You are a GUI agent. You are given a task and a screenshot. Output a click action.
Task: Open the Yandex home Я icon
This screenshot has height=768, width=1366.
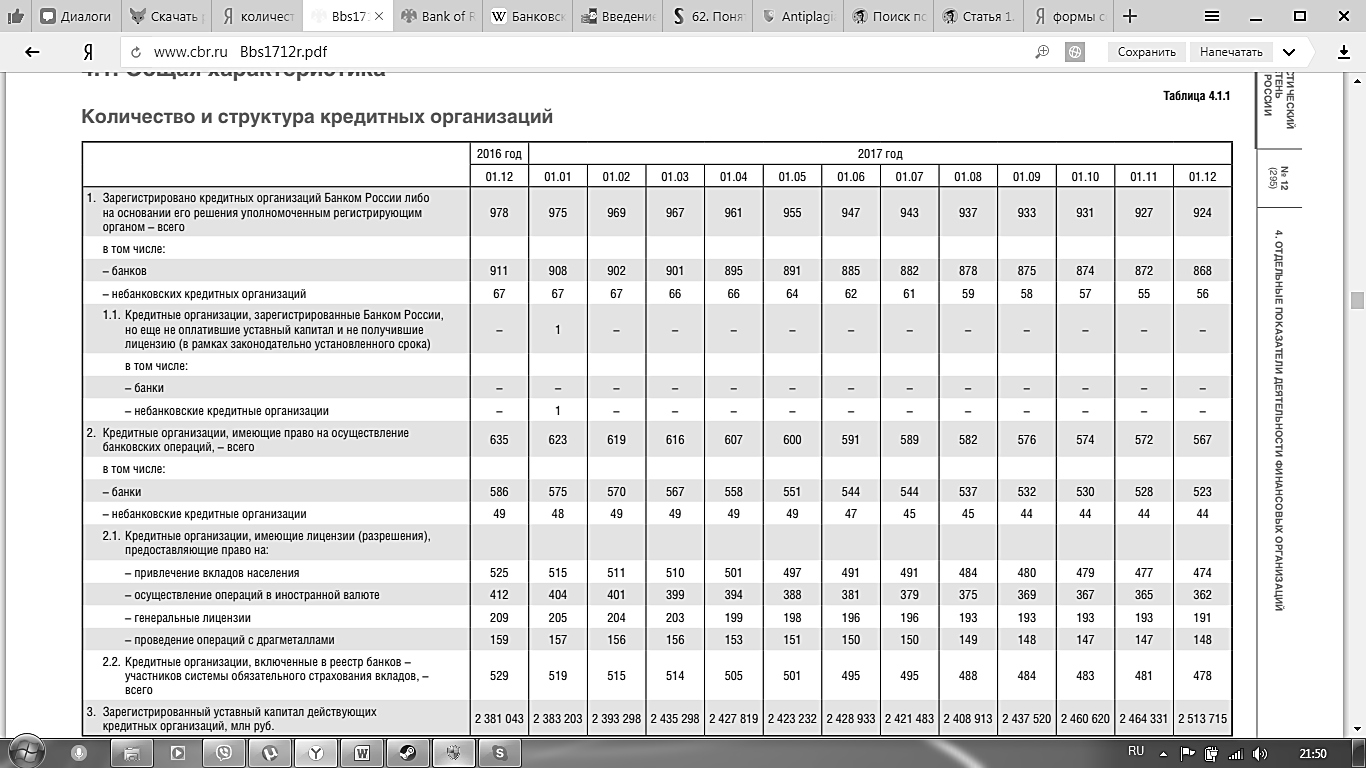88,52
